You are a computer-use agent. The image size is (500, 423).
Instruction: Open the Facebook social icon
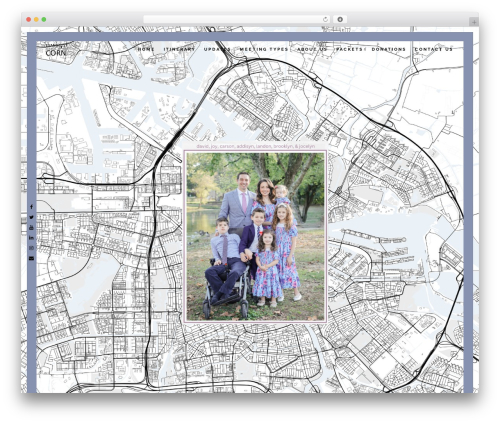pyautogui.click(x=31, y=207)
